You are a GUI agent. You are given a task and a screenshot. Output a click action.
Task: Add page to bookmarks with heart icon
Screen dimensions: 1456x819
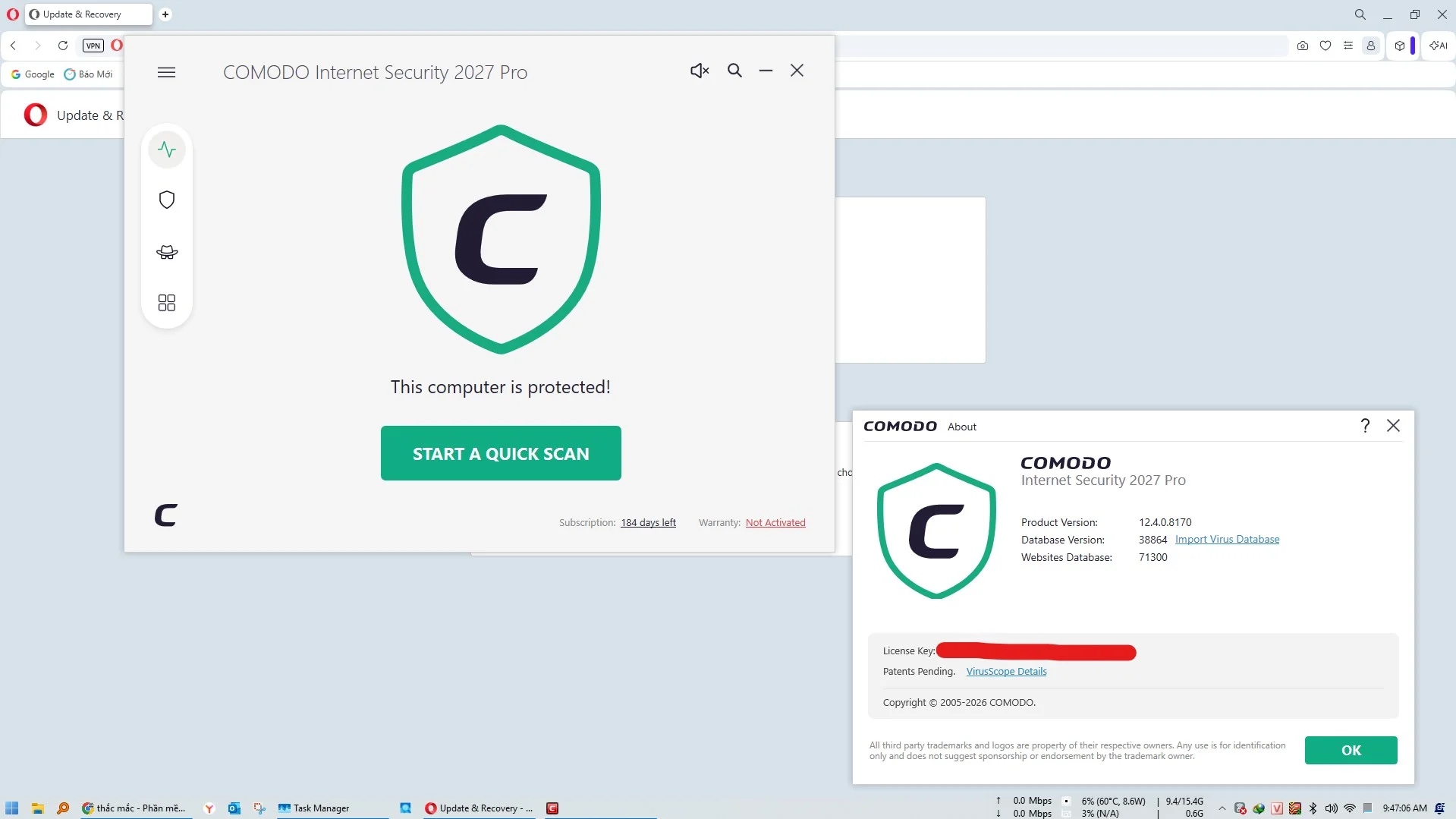(1325, 46)
